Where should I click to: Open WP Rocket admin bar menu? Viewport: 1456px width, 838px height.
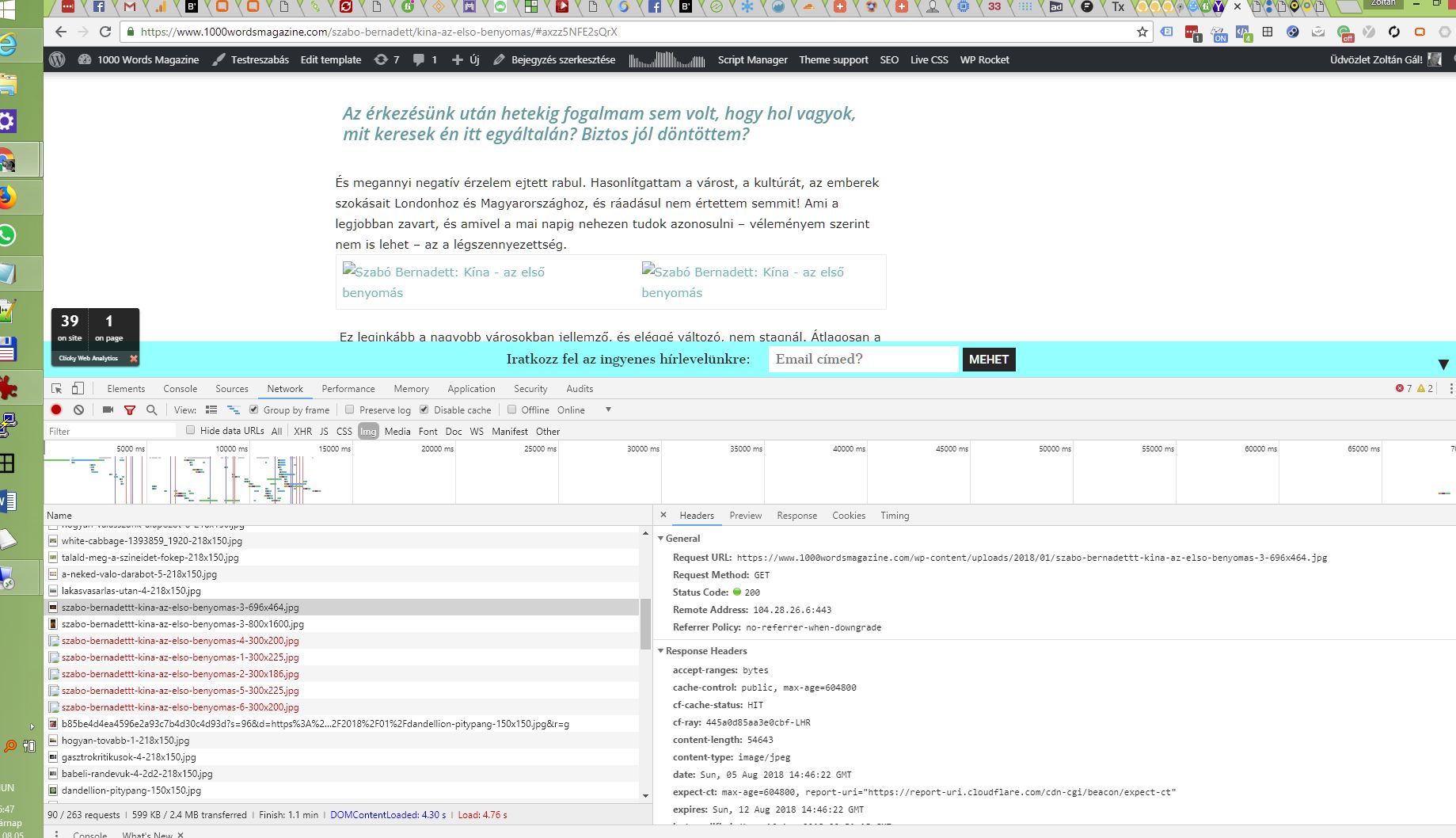[x=984, y=59]
